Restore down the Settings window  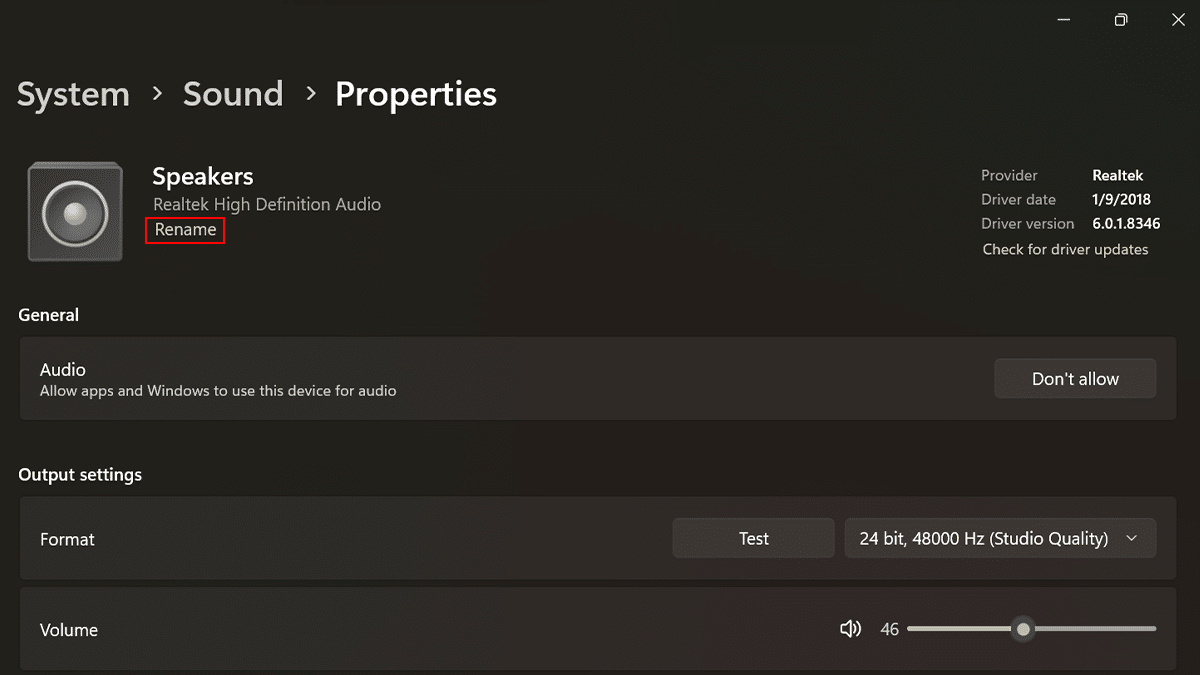1122,20
